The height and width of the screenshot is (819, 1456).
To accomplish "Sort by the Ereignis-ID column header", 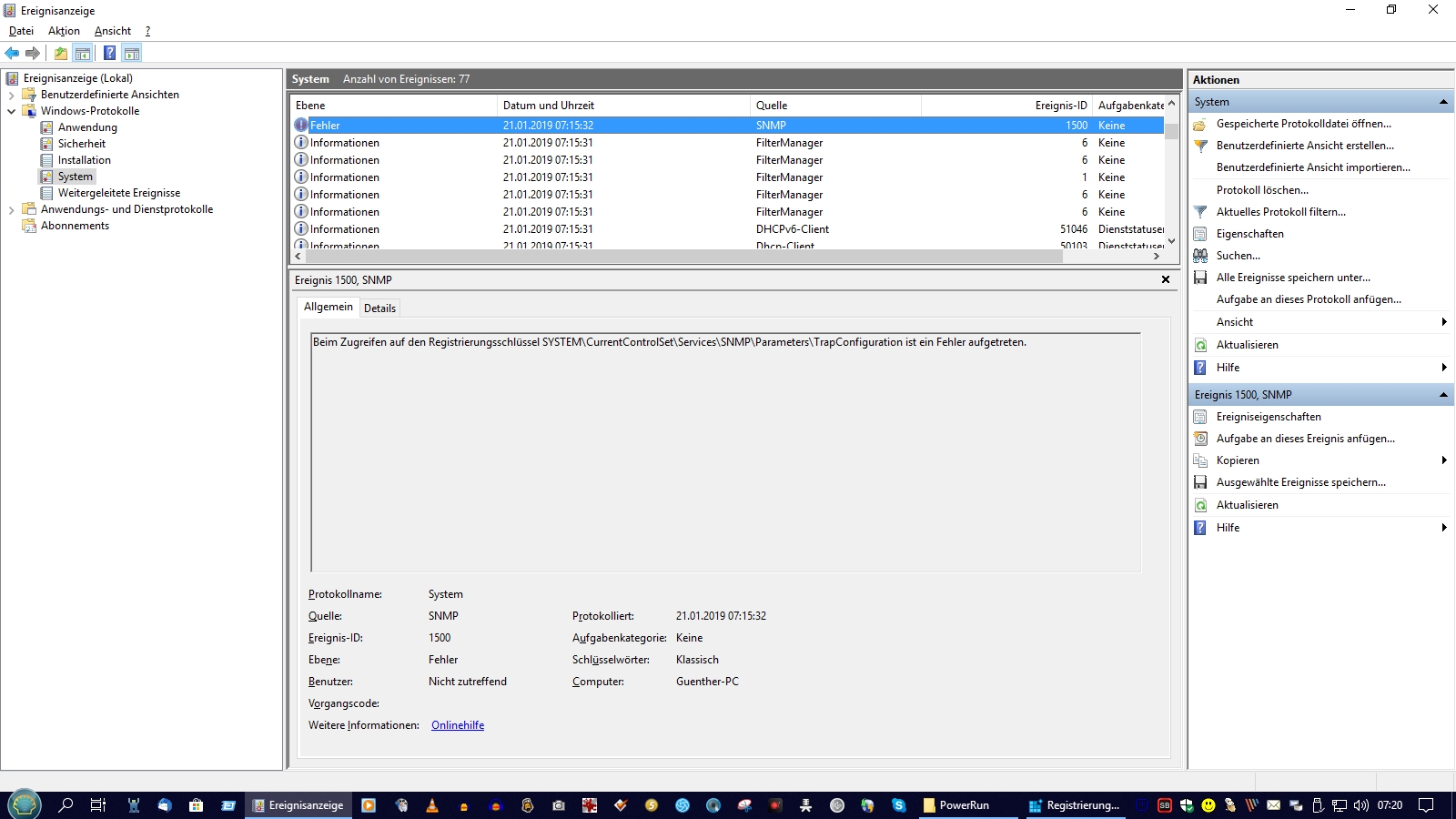I will coord(1006,106).
